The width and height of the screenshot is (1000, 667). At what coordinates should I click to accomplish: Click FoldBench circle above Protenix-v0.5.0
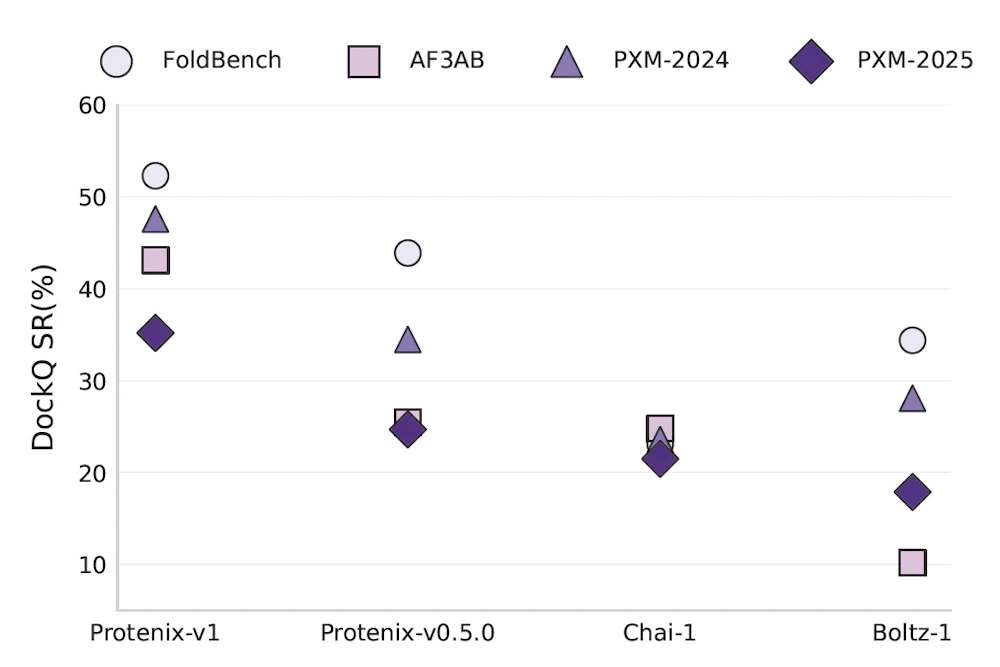click(x=408, y=253)
